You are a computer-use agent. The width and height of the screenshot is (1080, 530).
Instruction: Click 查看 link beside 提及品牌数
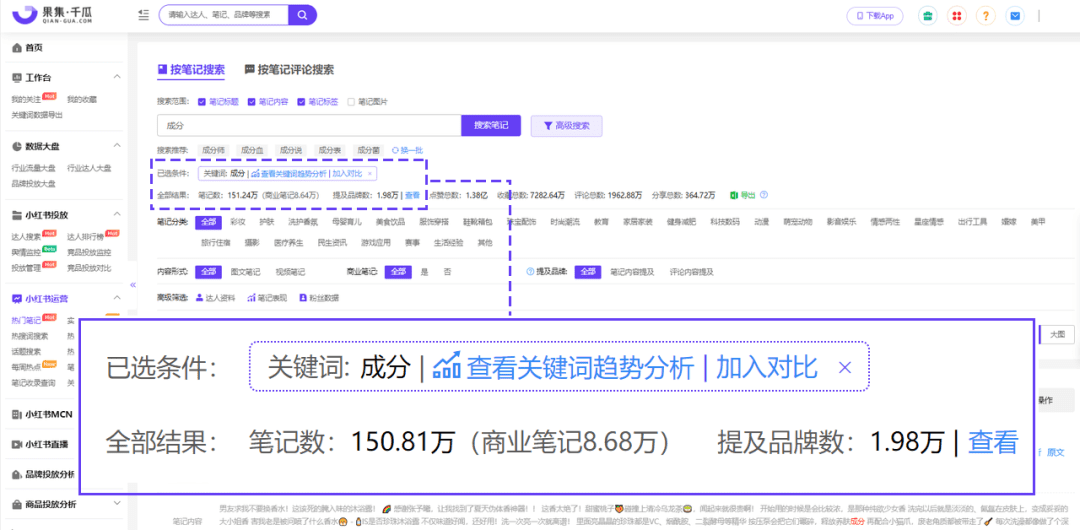[x=412, y=195]
